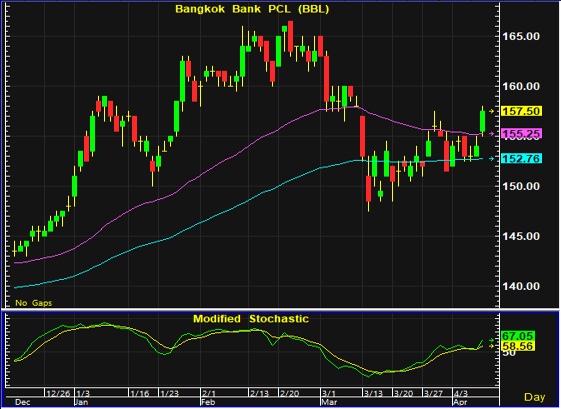561x409 pixels.
Task: Click the No Gaps label
Action: coord(34,303)
